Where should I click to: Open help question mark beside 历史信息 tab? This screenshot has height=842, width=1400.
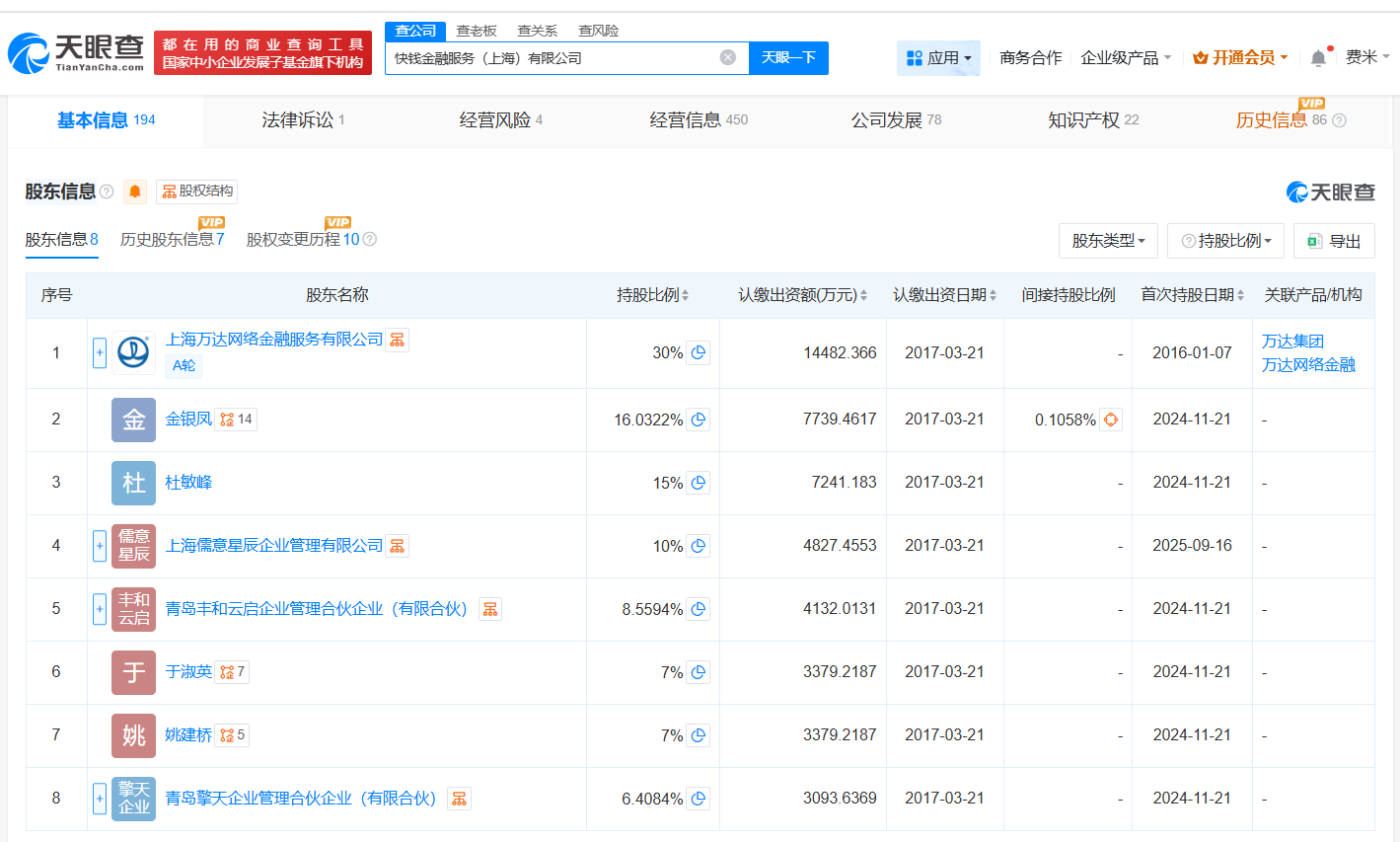pyautogui.click(x=1339, y=120)
